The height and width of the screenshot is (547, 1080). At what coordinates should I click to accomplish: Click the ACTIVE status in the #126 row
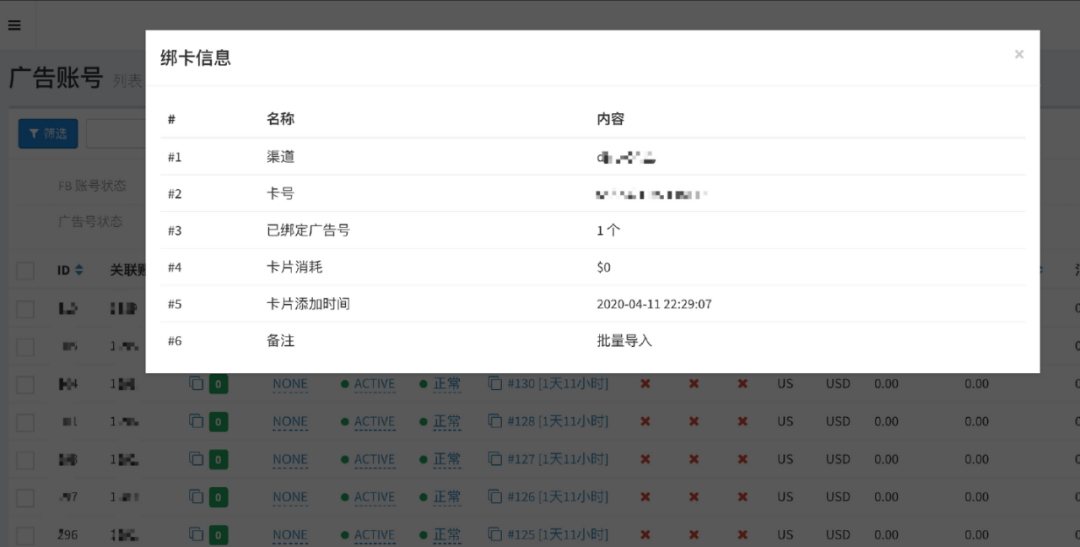click(x=375, y=497)
